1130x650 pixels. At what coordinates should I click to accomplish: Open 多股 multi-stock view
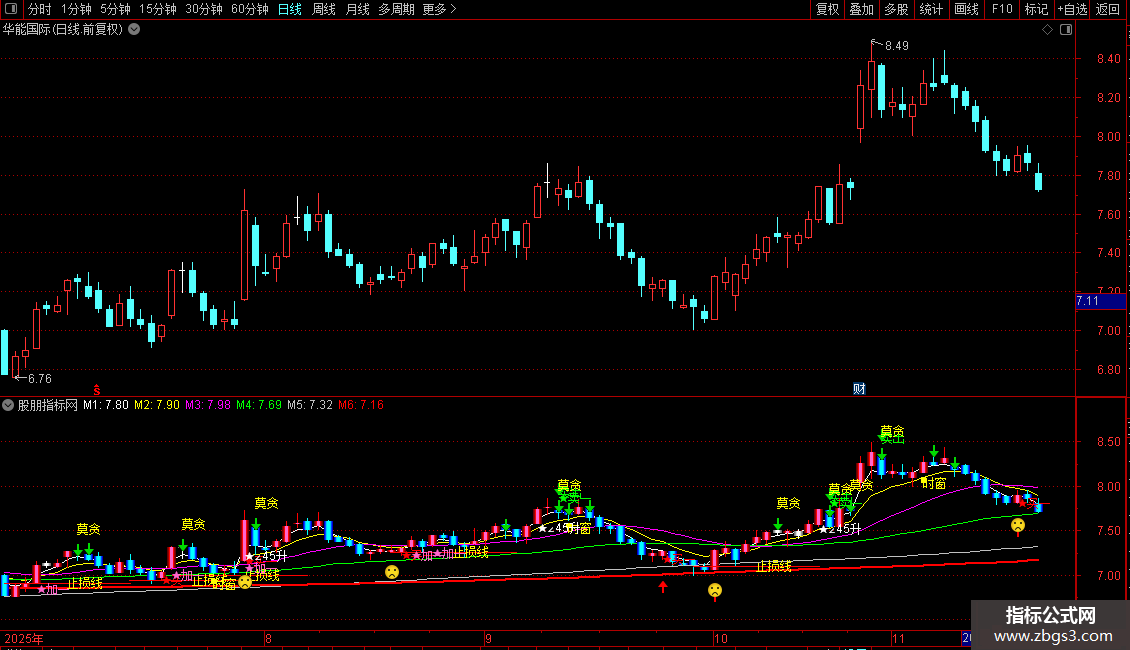897,9
